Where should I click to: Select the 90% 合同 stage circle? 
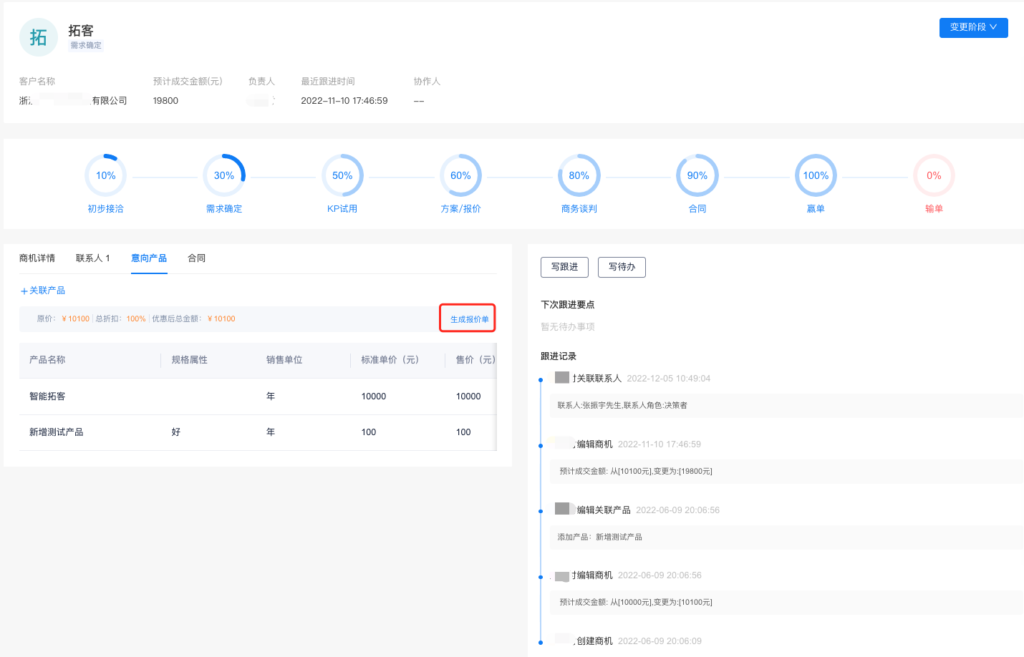pyautogui.click(x=697, y=175)
